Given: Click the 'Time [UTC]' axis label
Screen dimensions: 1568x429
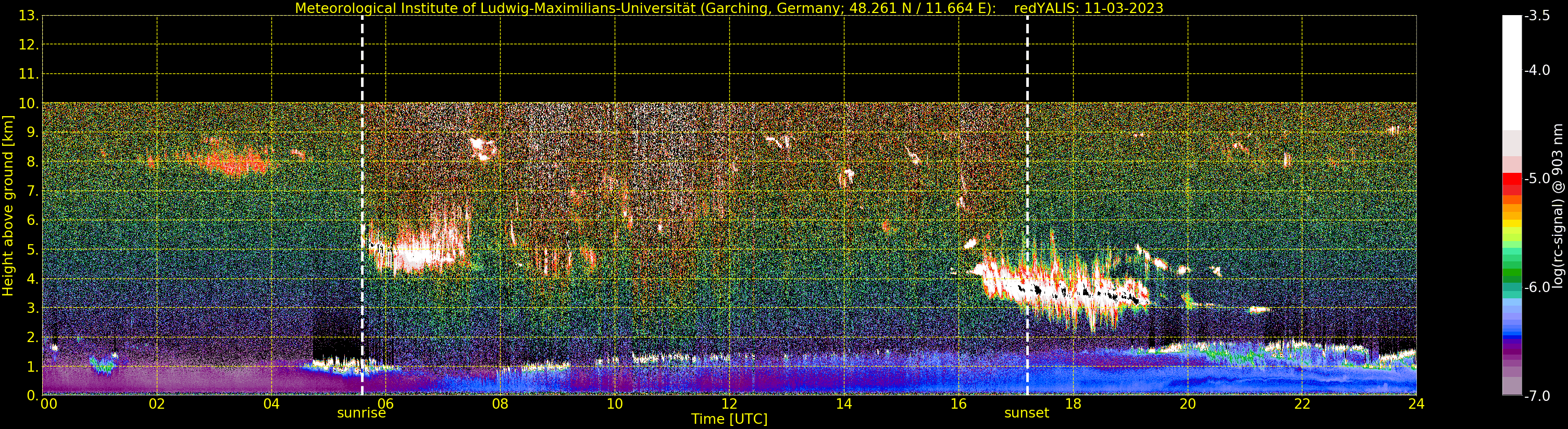Looking at the screenshot, I should click(729, 419).
